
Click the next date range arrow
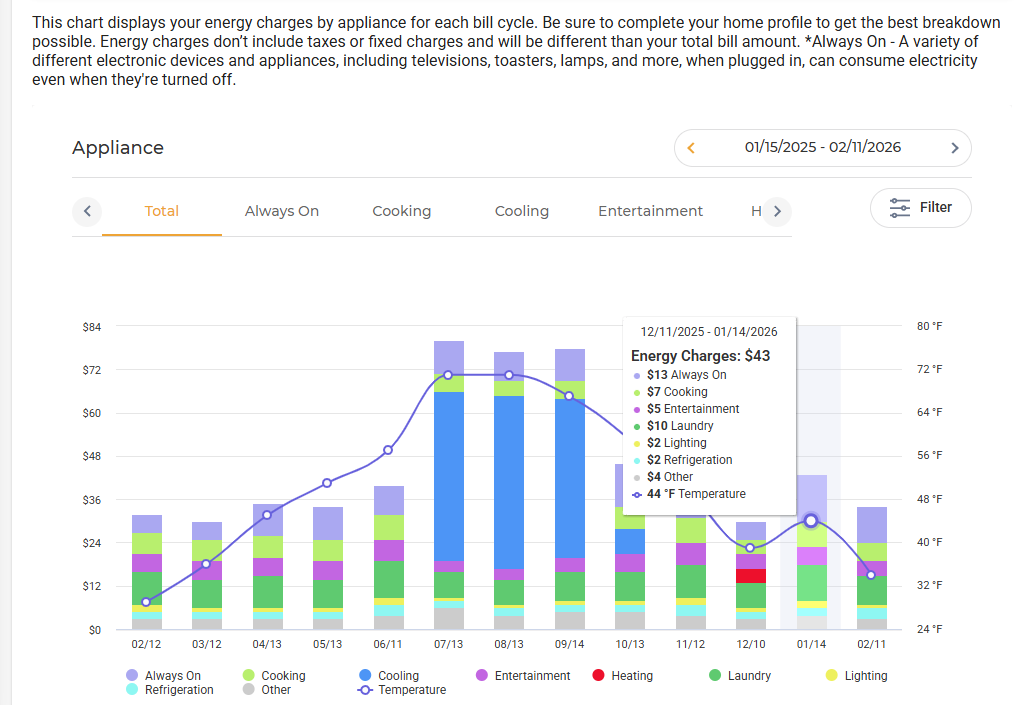tap(954, 148)
